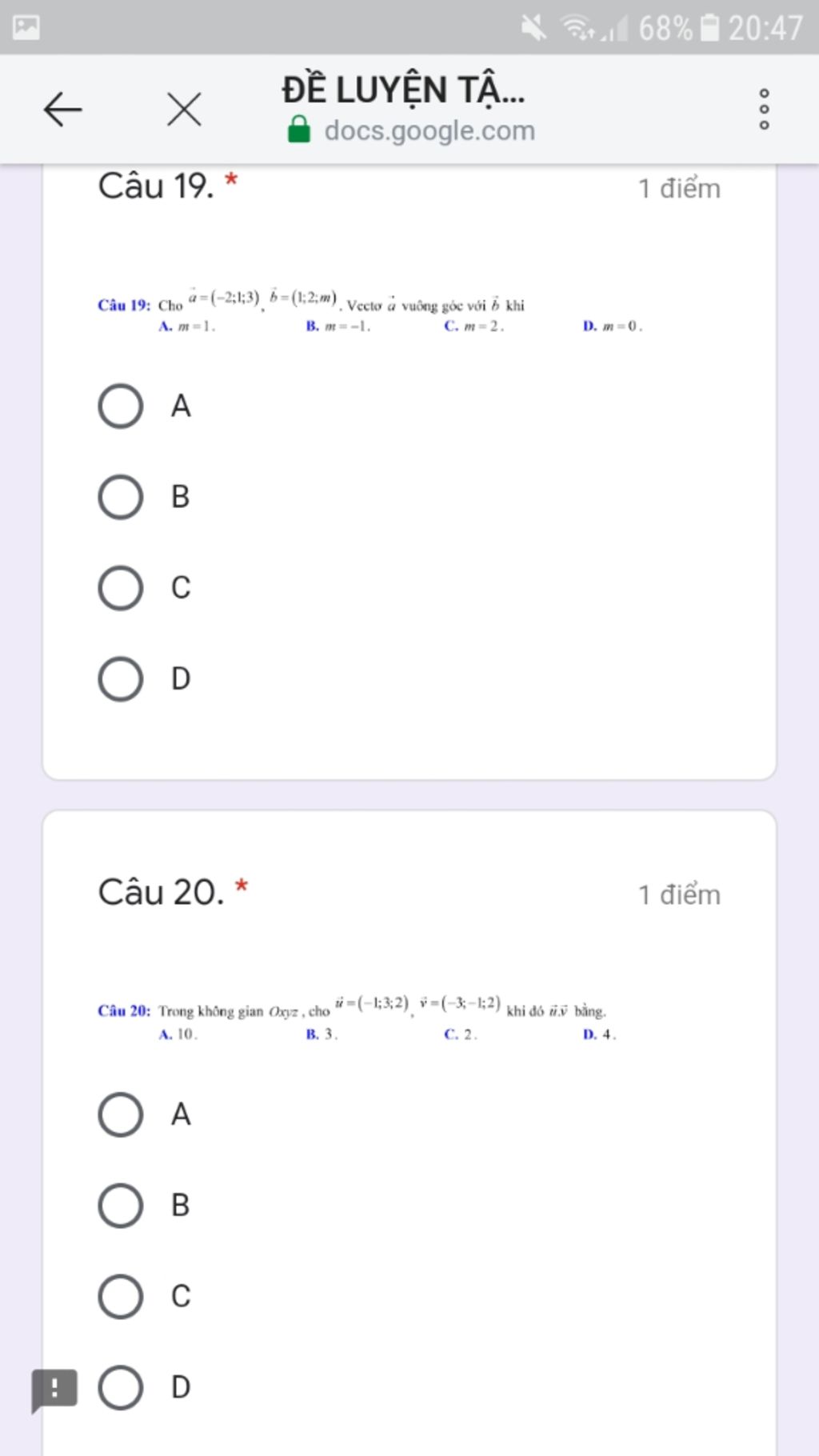Tap the report problem exclamation icon
819x1456 pixels.
pyautogui.click(x=54, y=1389)
